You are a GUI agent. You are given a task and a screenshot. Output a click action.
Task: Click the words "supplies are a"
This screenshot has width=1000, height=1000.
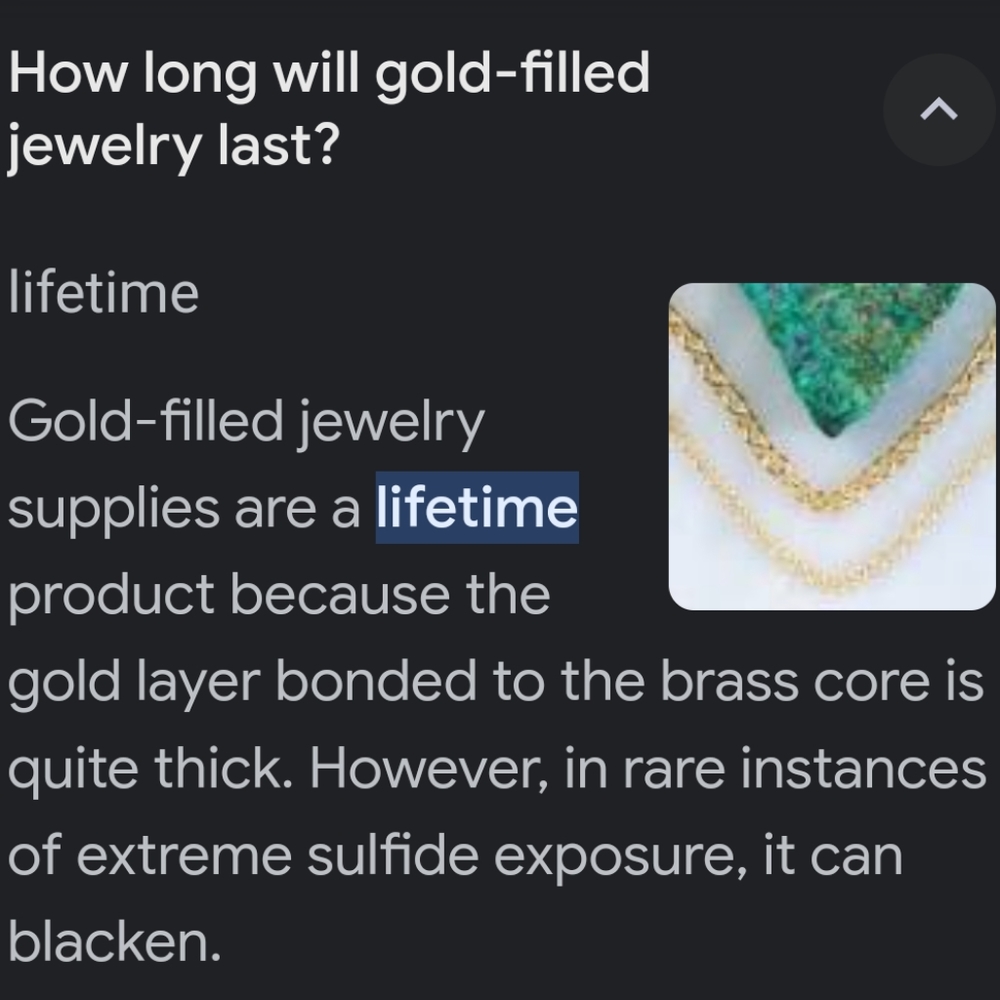(183, 508)
